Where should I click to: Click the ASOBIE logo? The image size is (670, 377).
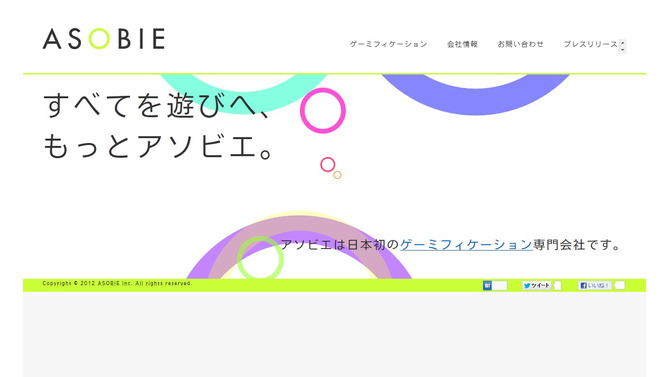104,38
